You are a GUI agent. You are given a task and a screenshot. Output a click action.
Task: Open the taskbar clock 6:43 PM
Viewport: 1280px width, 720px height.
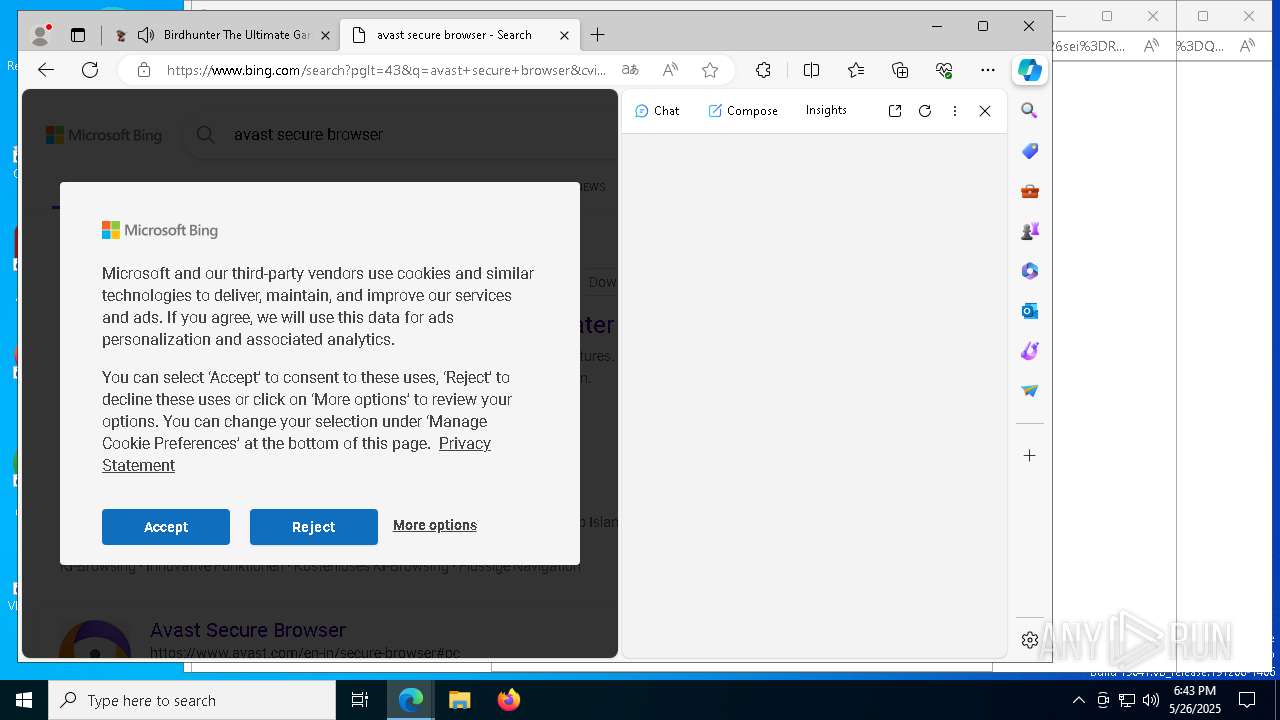pos(1196,700)
